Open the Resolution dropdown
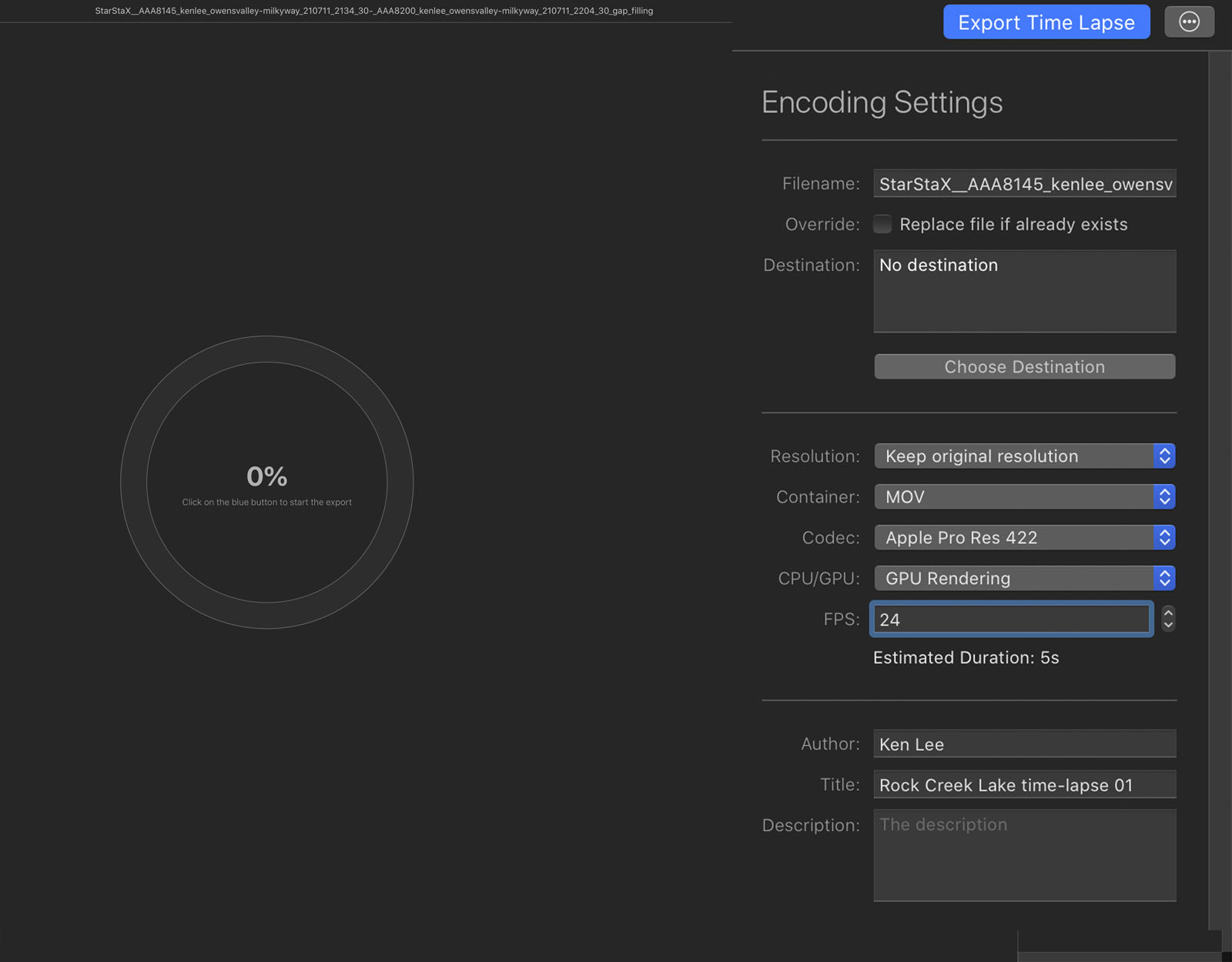Viewport: 1232px width, 962px height. point(1024,456)
